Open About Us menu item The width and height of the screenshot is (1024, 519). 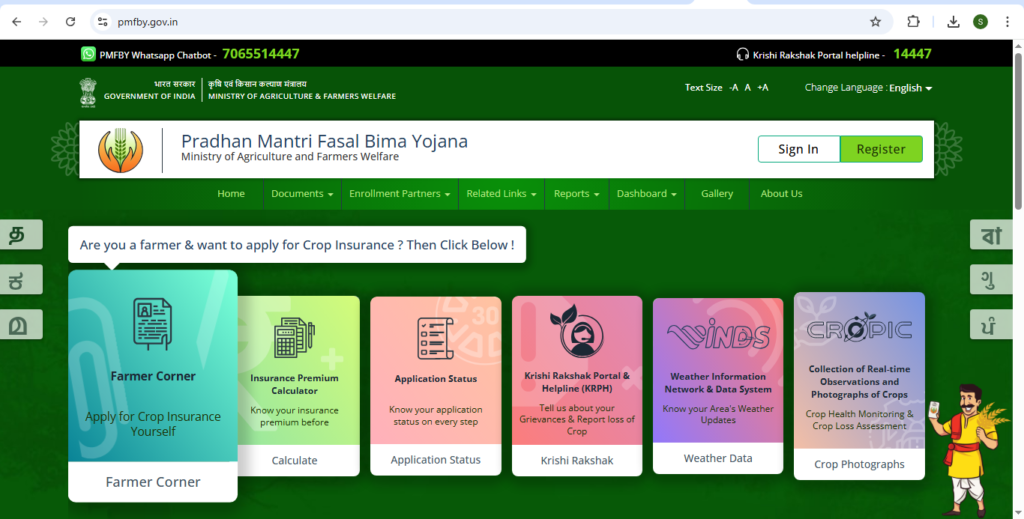781,194
